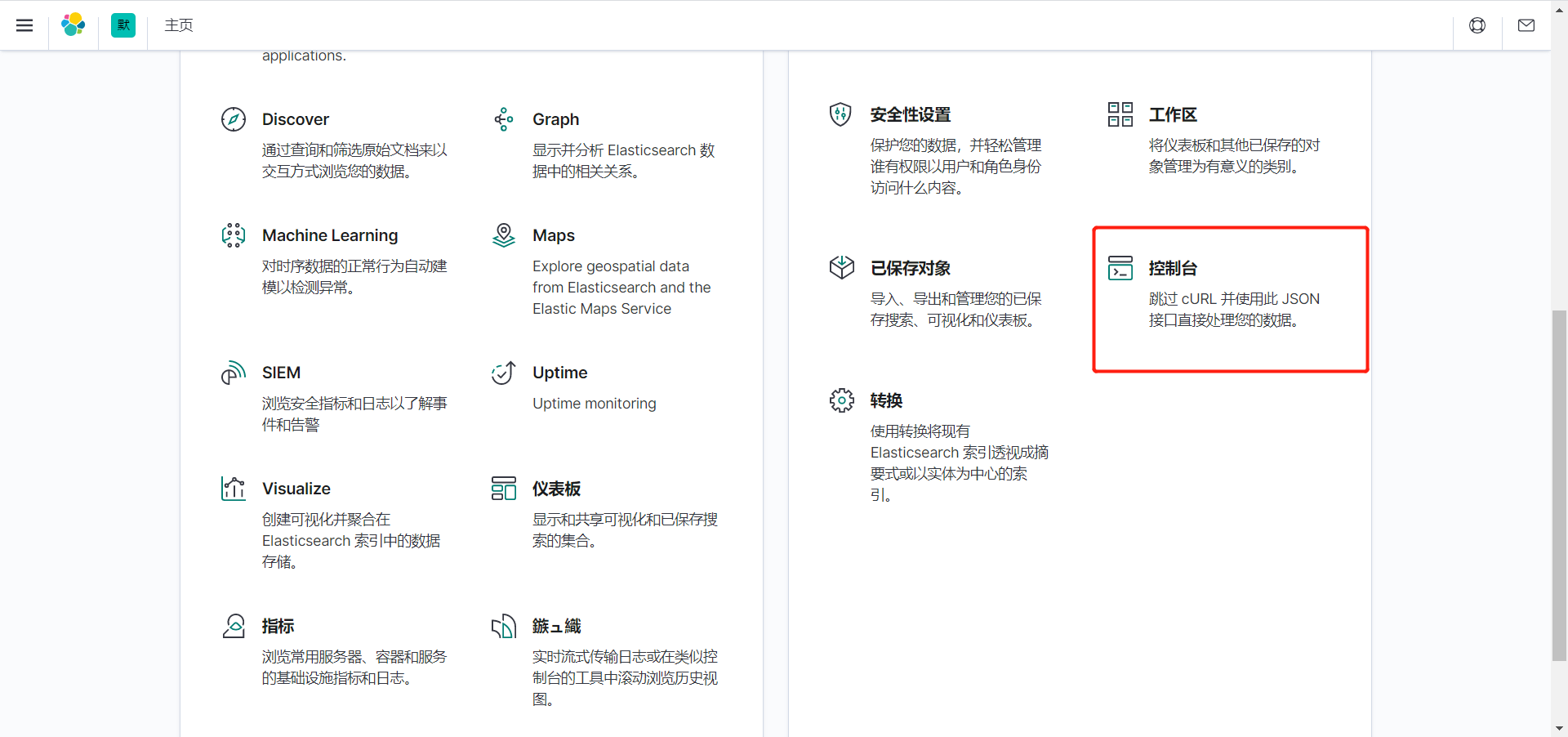Viewport: 1568px width, 737px height.
Task: Click the vertical page scrollbar thumb
Action: click(x=1559, y=485)
